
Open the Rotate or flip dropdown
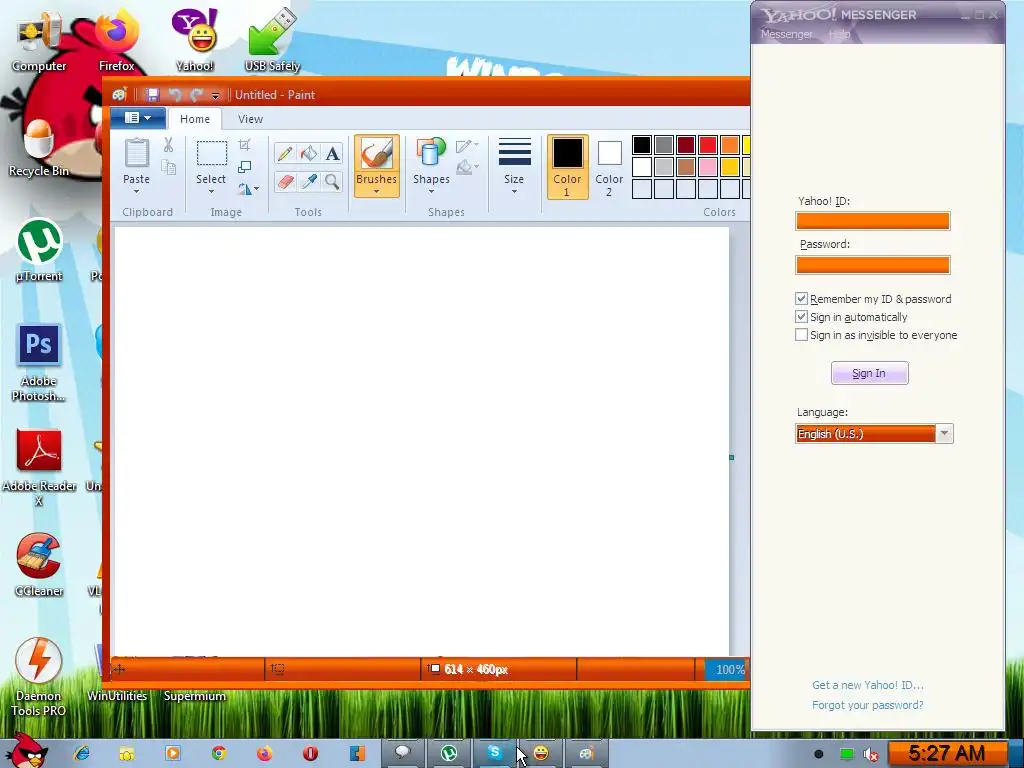click(248, 189)
